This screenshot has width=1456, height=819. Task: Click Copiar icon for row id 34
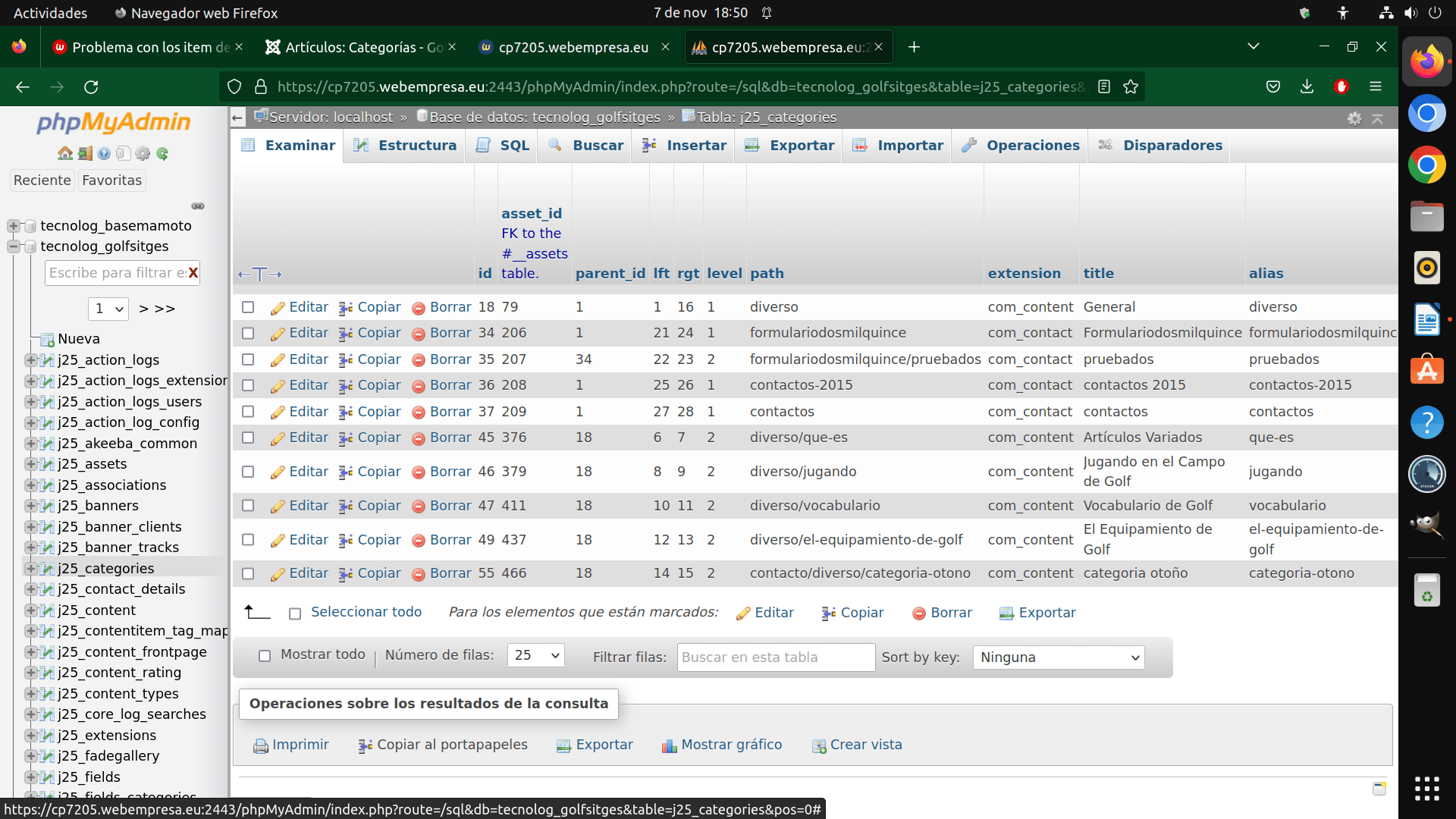coord(346,334)
